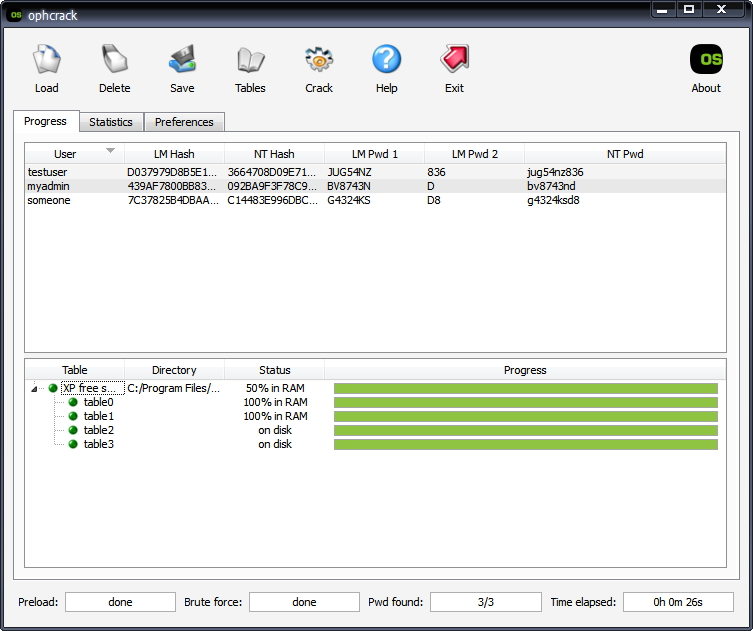Click the Directory column header

coord(174,370)
